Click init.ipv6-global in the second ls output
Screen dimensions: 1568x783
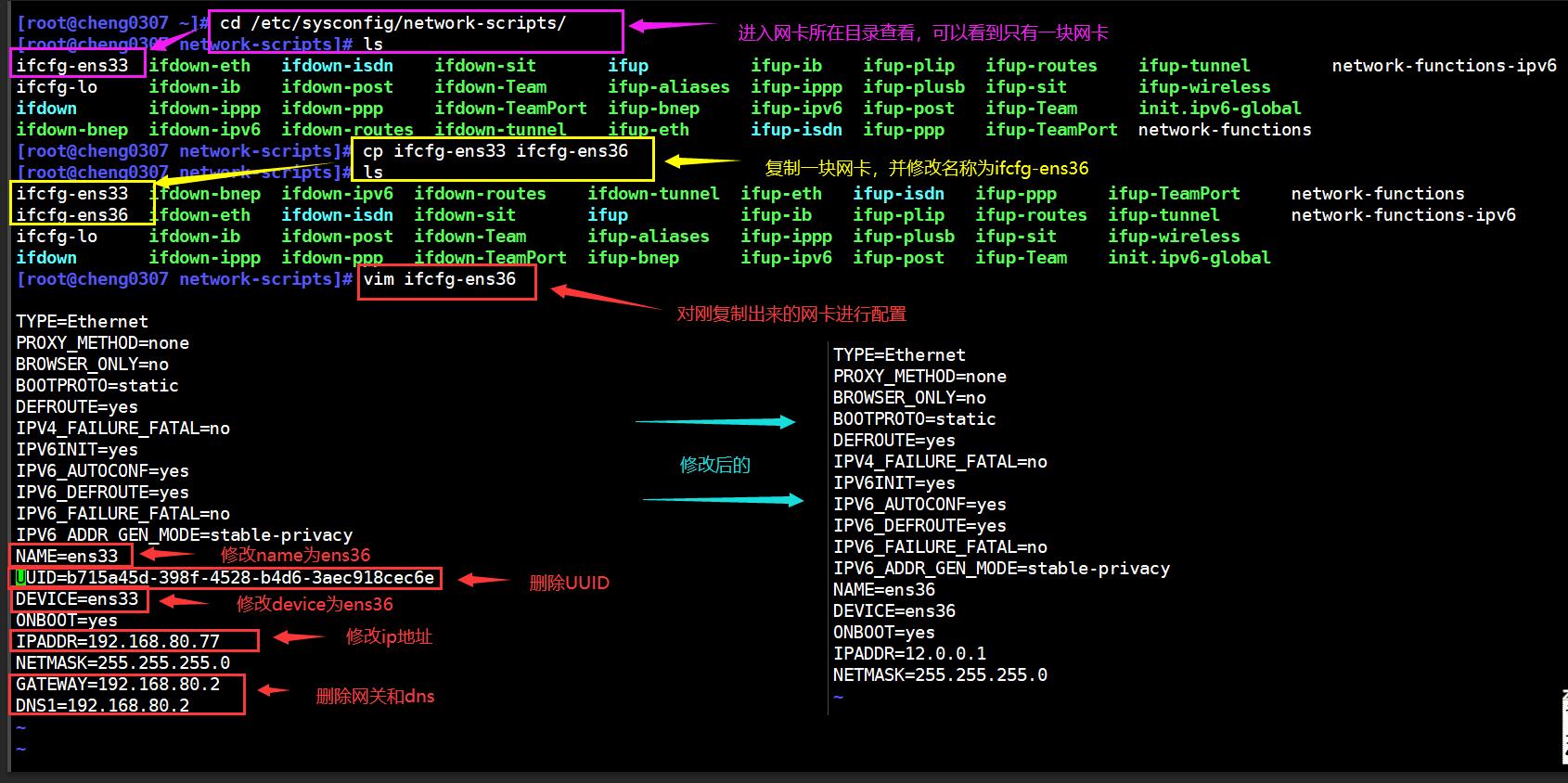(1189, 257)
